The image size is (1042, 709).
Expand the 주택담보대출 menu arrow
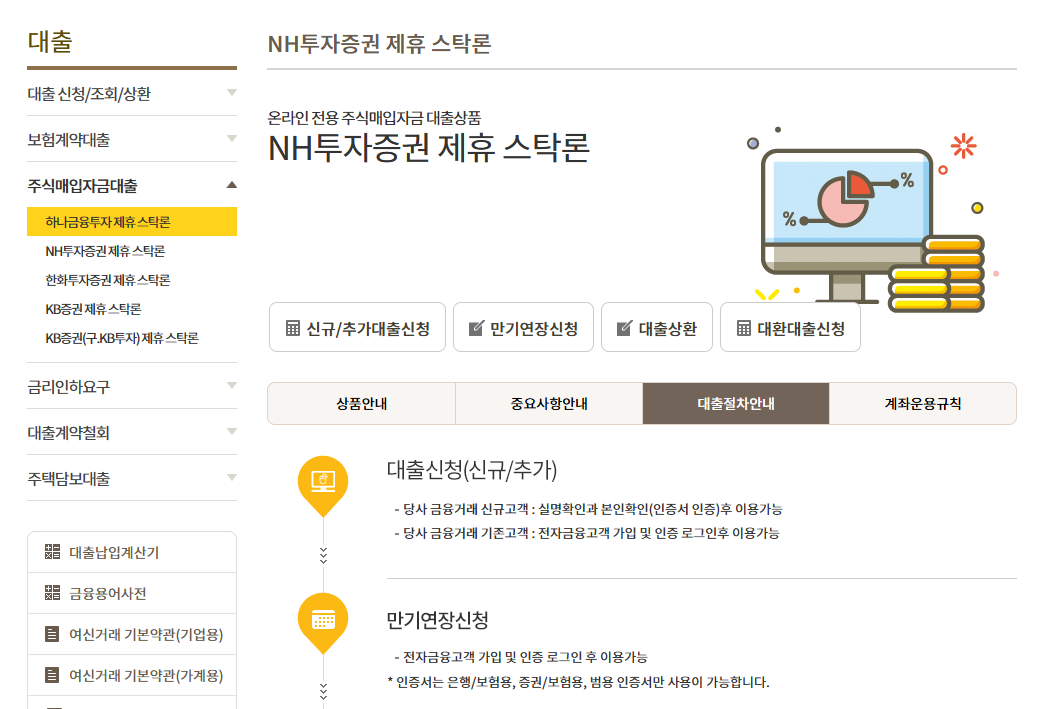(x=231, y=477)
